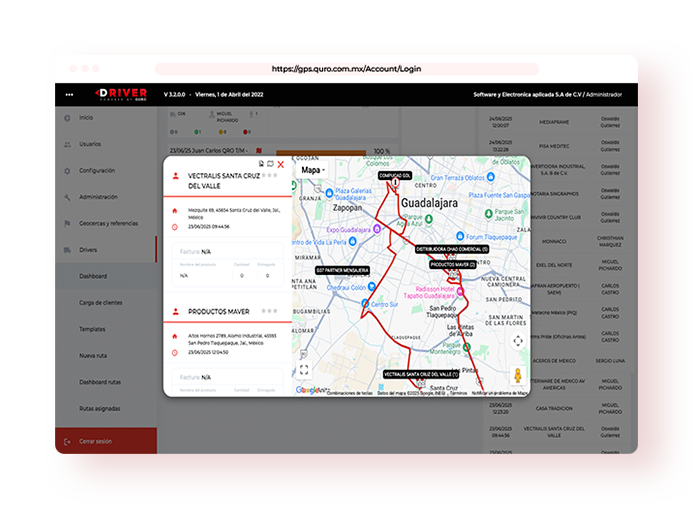Click home icon next to Mezquite 69 address
The height and width of the screenshot is (509, 693).
click(x=175, y=211)
